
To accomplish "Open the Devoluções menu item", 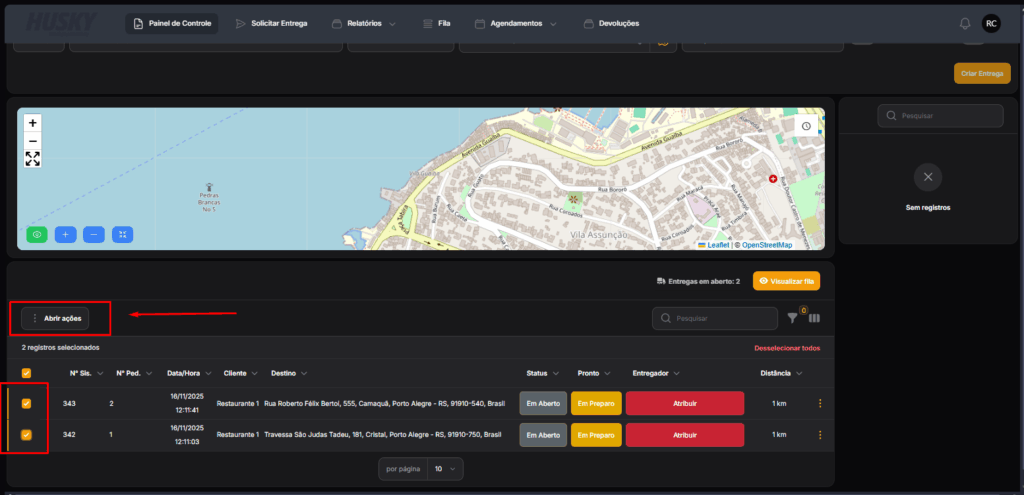I will pyautogui.click(x=611, y=23).
